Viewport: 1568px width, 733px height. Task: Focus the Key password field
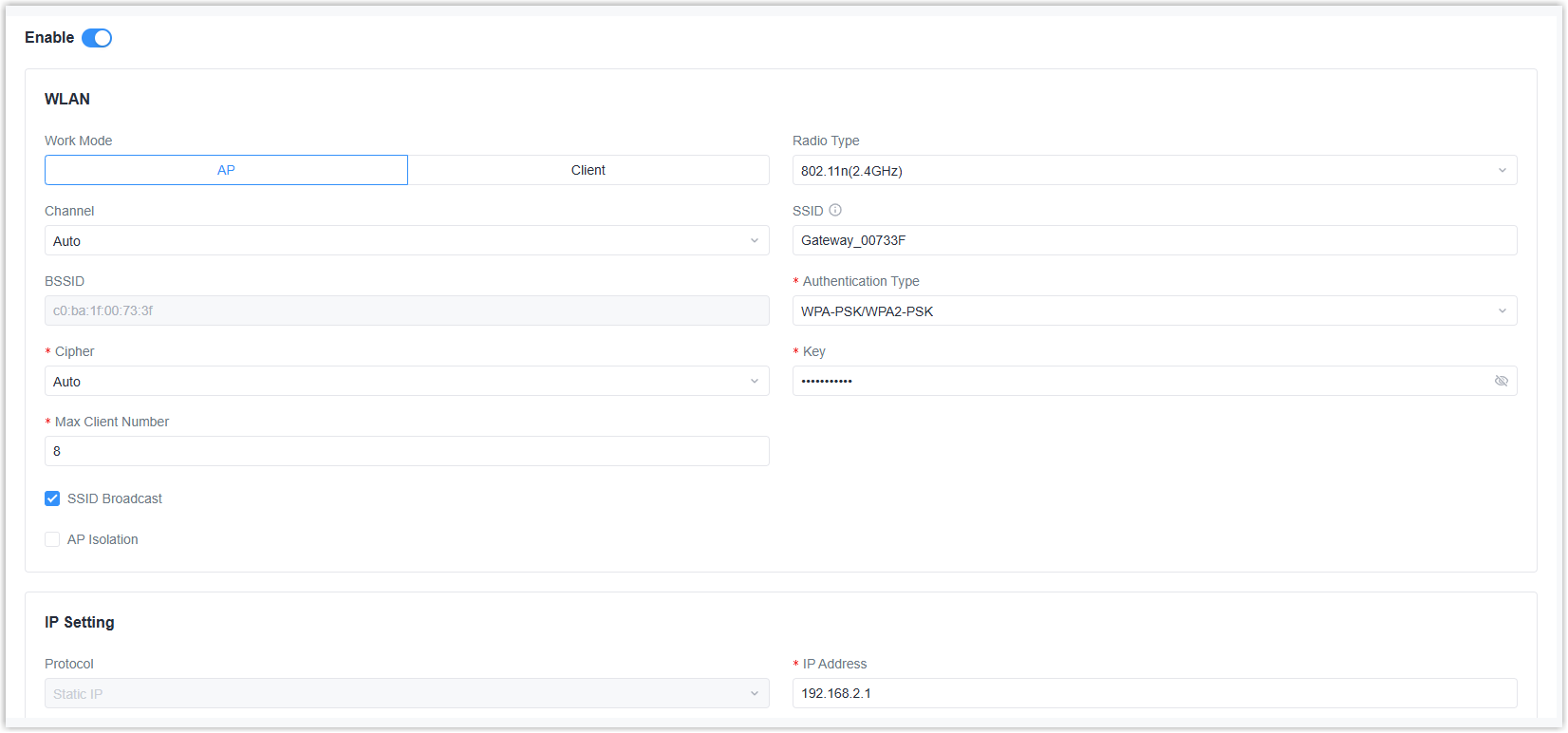pos(1139,382)
